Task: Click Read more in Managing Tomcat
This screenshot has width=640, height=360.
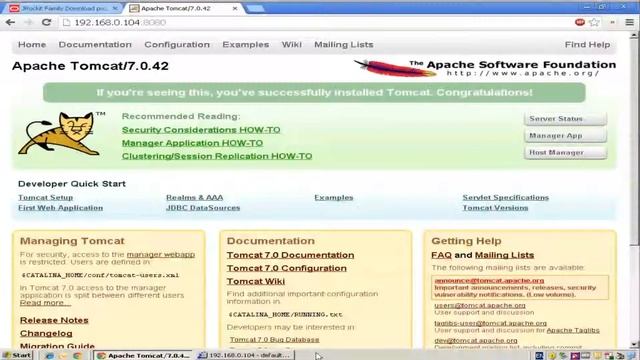Action: pyautogui.click(x=45, y=303)
